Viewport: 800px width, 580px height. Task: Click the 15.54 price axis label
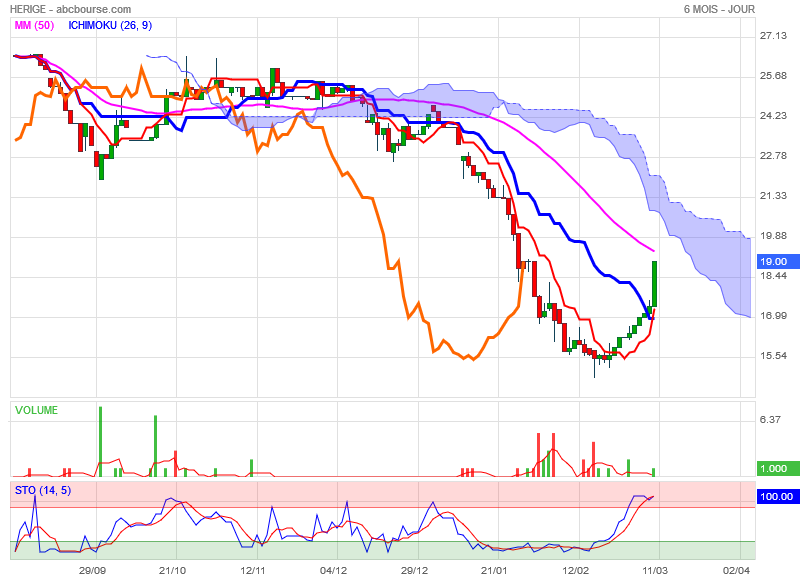(773, 356)
